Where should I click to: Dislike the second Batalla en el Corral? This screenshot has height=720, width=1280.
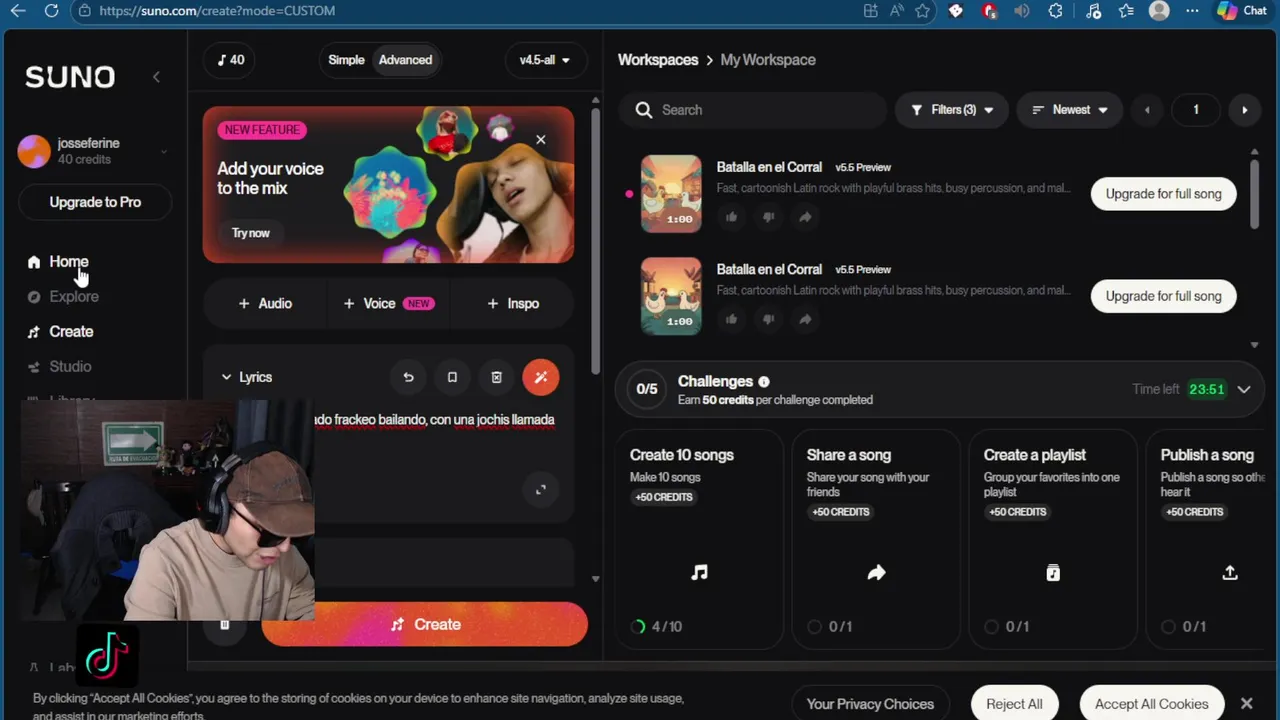768,319
